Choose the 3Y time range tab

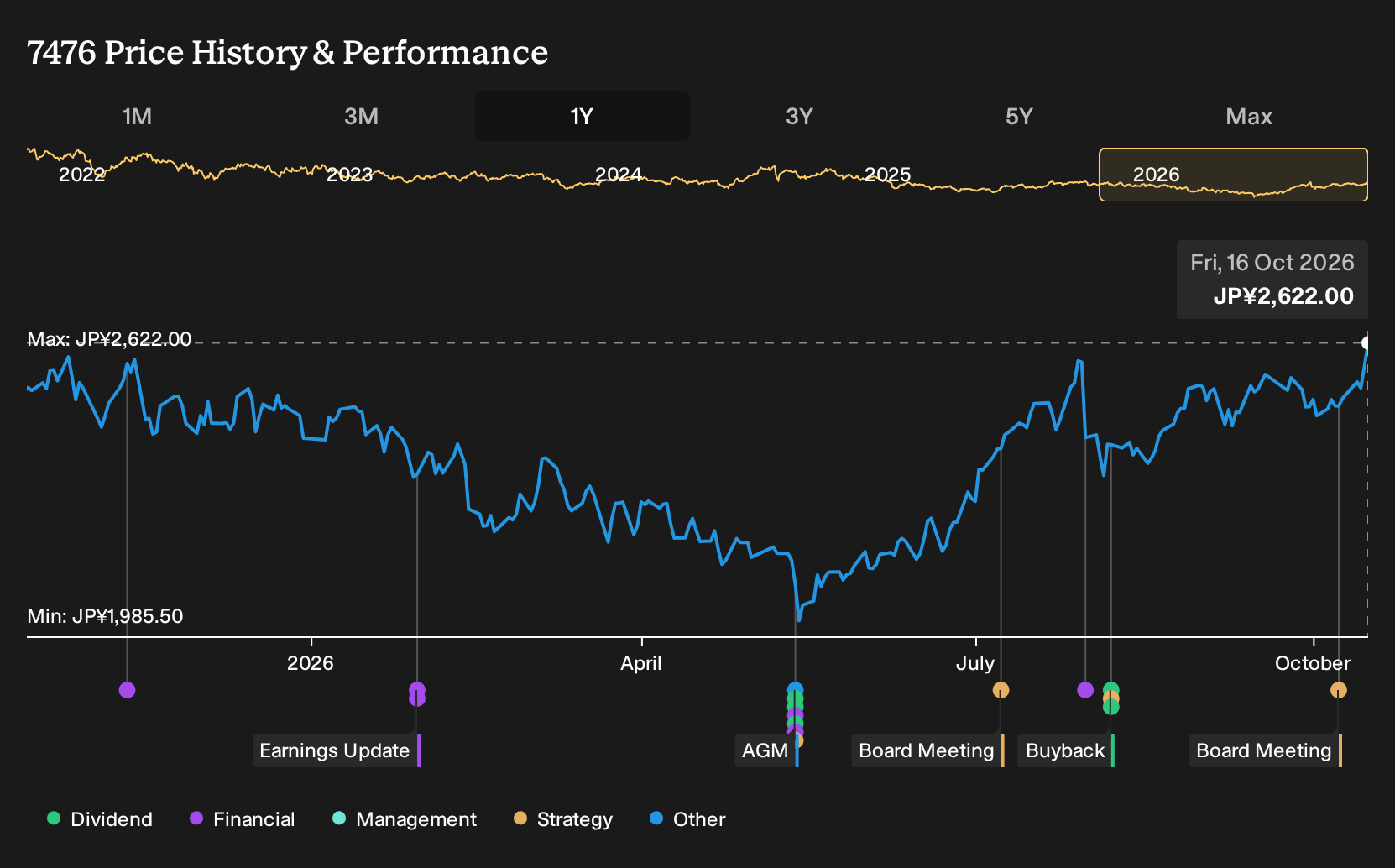[x=799, y=117]
